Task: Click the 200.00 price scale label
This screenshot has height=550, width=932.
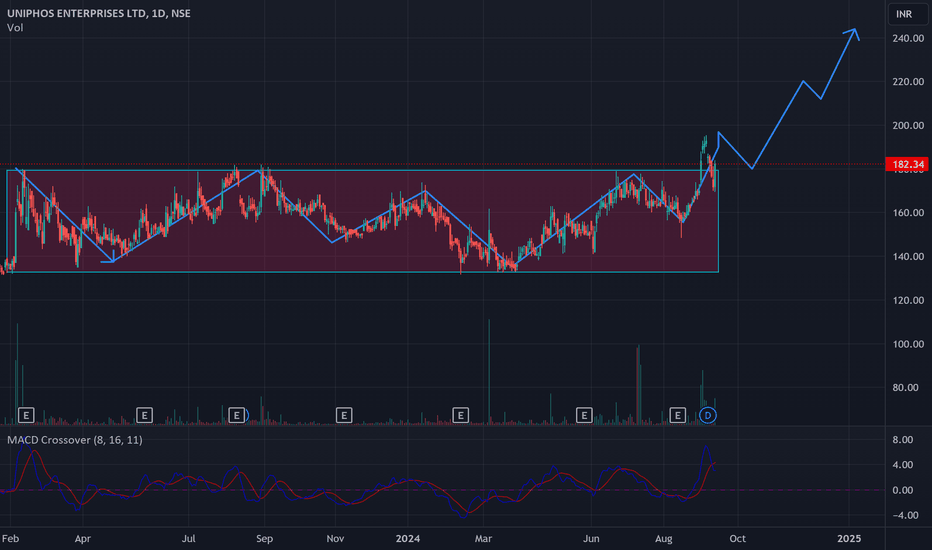Action: [908, 125]
